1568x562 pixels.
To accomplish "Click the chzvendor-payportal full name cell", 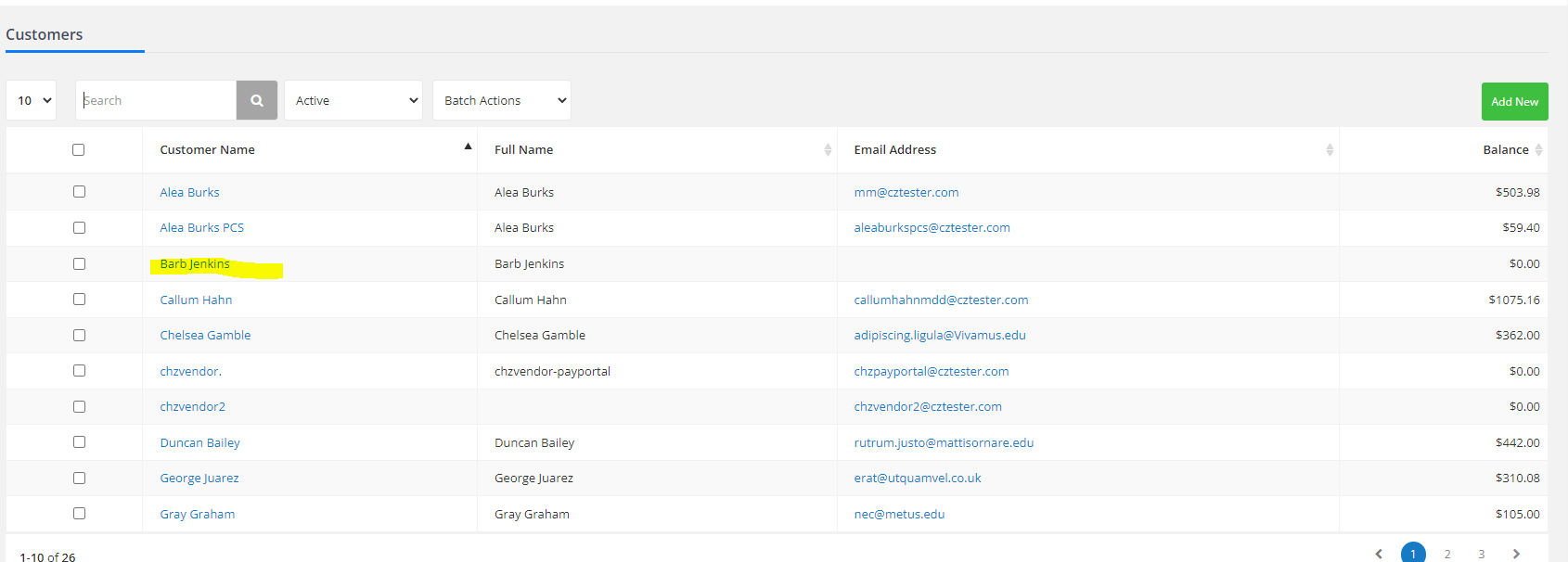I will click(x=552, y=371).
